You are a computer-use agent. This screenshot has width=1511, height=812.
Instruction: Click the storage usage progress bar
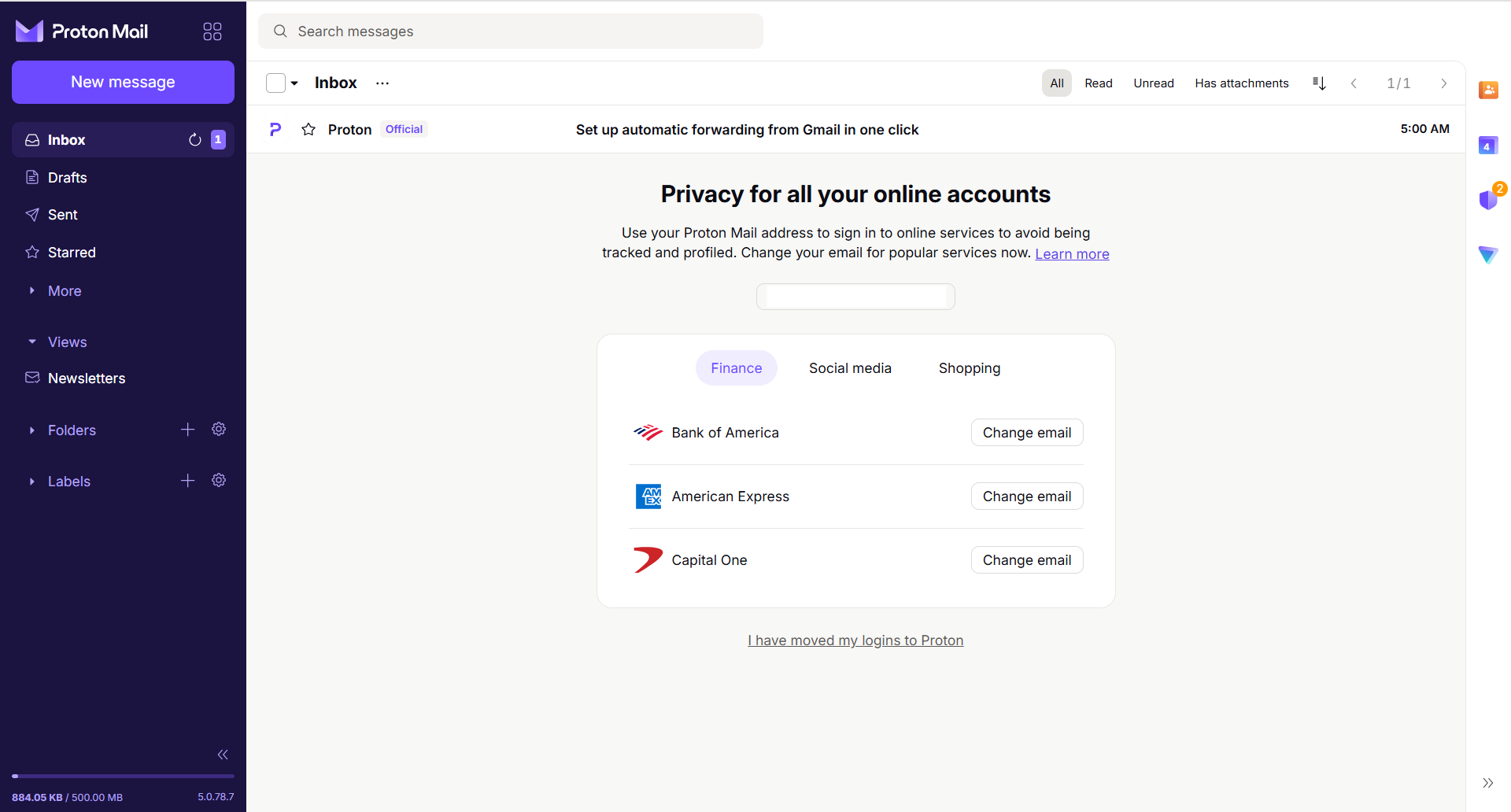[123, 777]
